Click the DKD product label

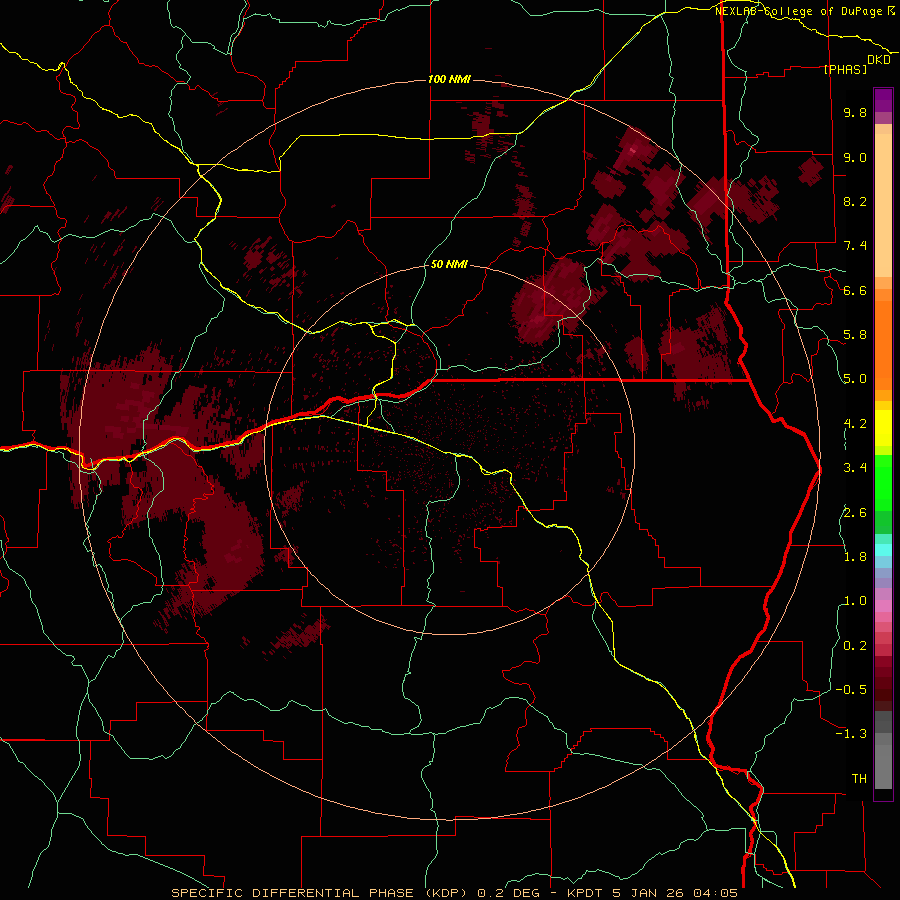coord(879,60)
